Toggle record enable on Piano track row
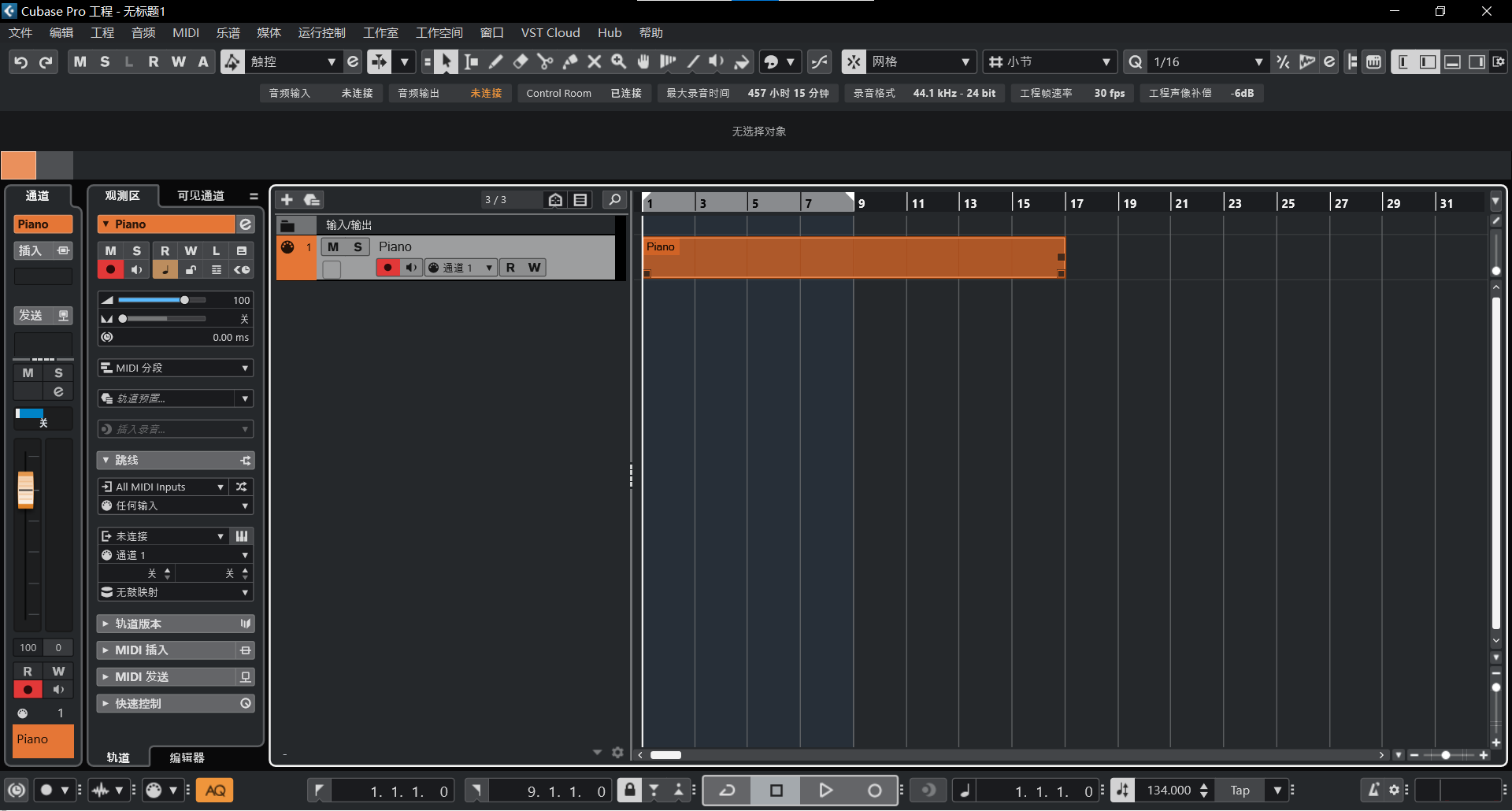This screenshot has width=1512, height=811. pyautogui.click(x=387, y=268)
